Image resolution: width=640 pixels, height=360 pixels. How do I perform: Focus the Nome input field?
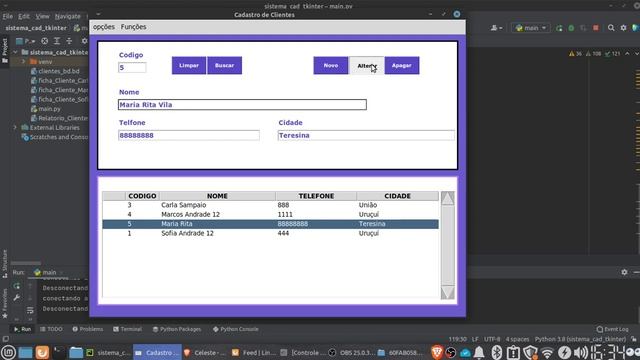(x=242, y=104)
